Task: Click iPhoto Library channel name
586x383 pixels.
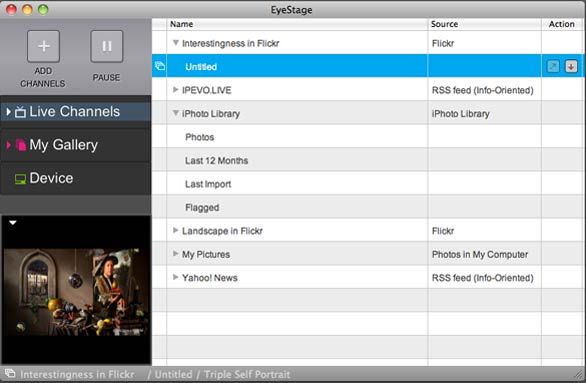Action: click(x=211, y=114)
